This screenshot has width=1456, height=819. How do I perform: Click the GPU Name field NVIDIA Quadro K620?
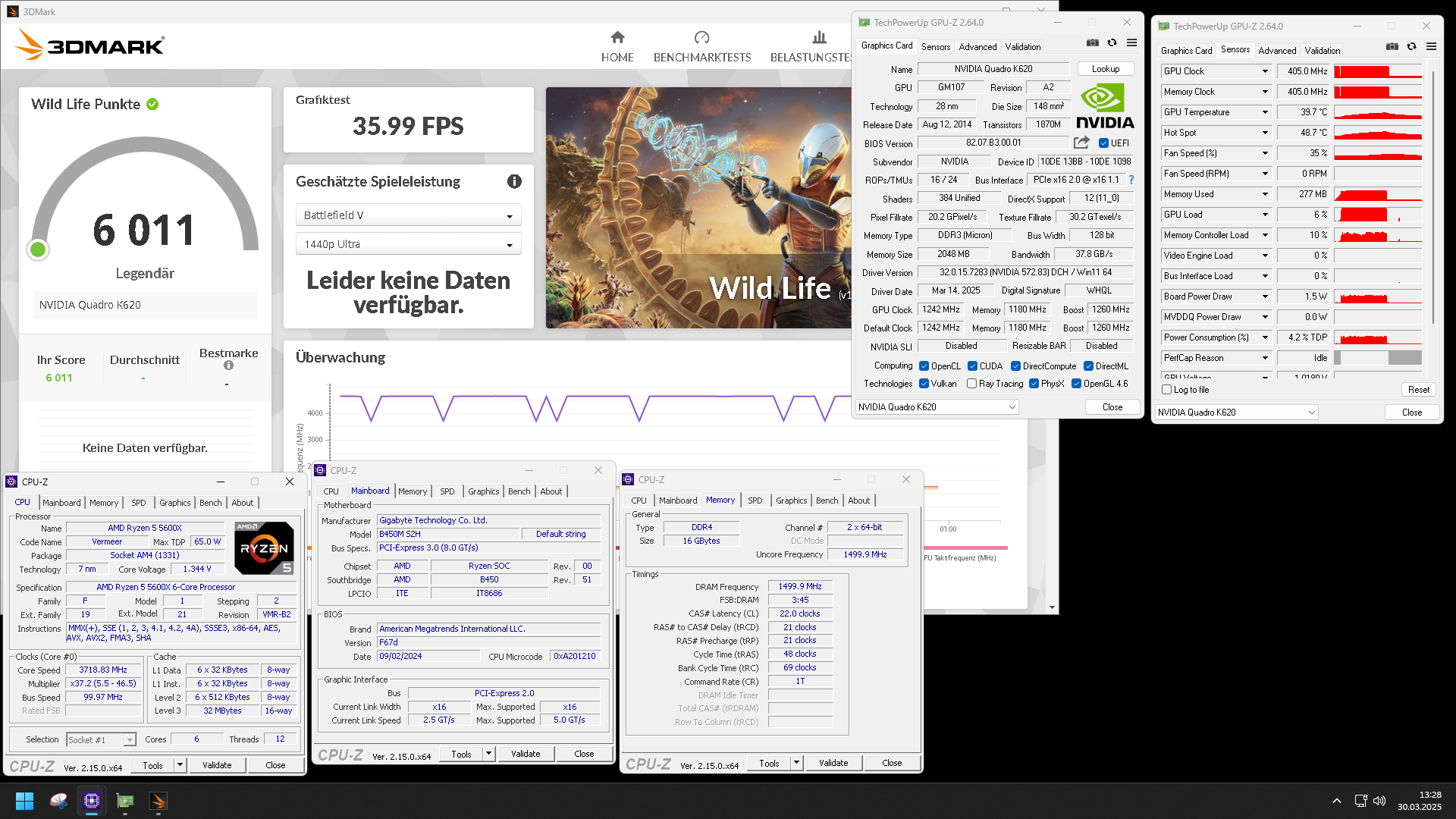993,69
